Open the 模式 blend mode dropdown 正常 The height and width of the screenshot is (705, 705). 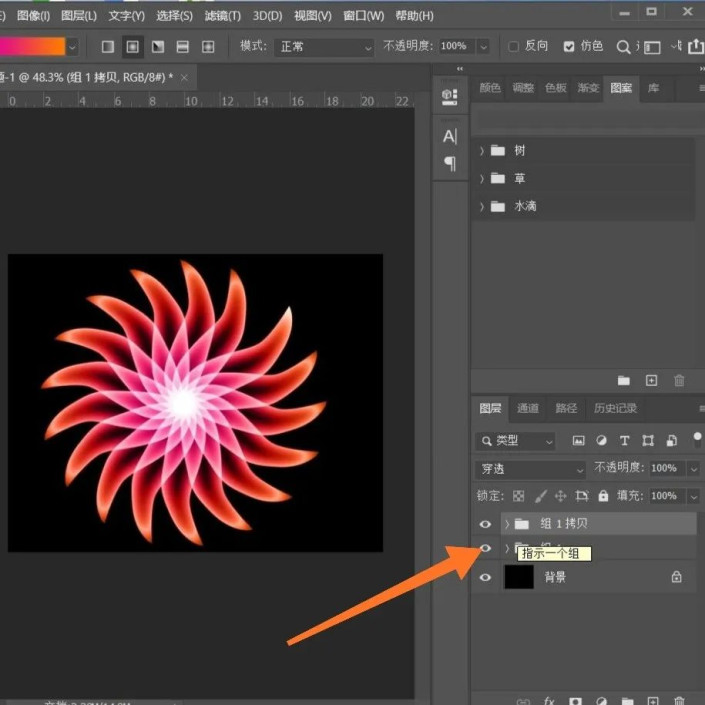pyautogui.click(x=324, y=47)
